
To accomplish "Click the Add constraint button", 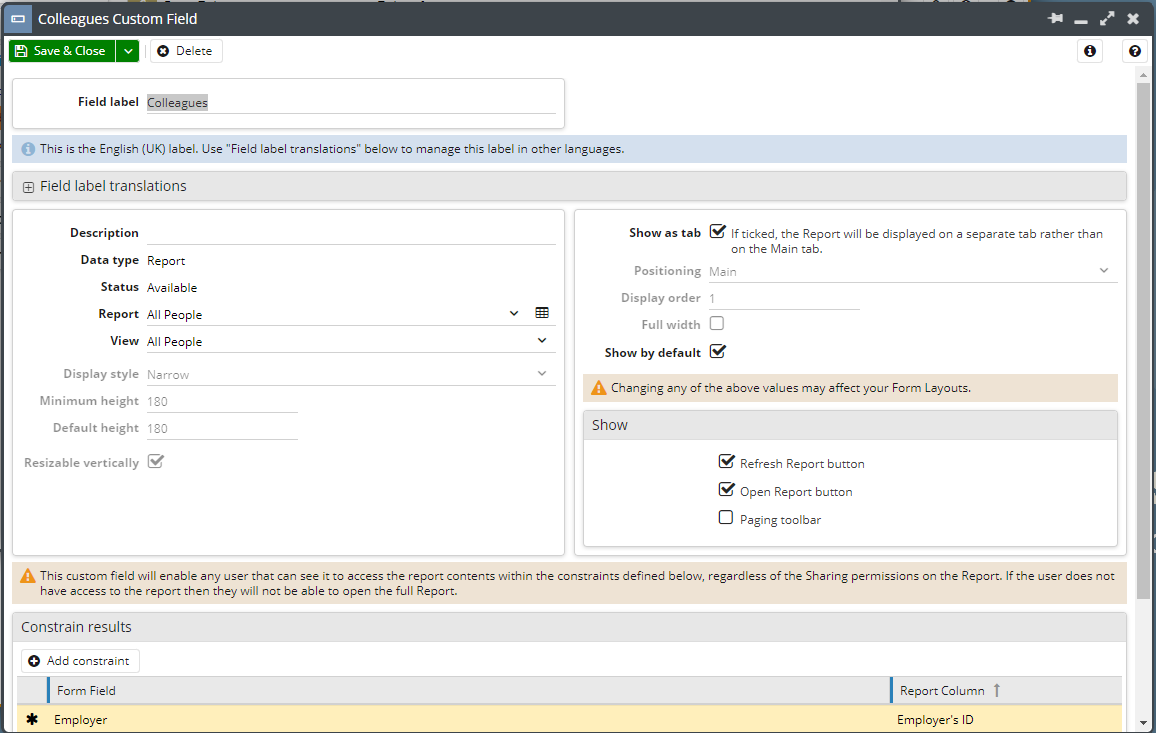I will 80,661.
